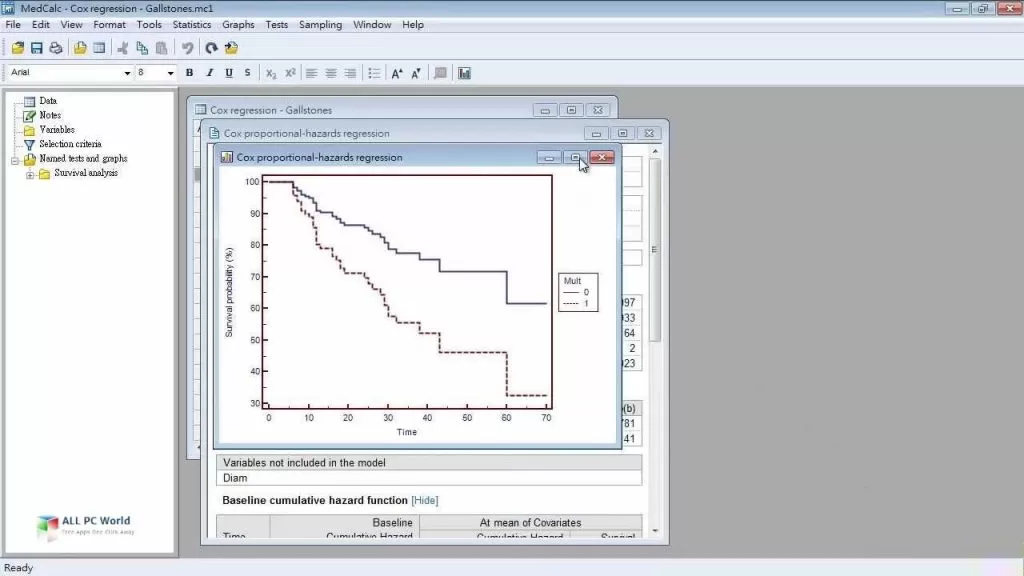This screenshot has height=576, width=1024.
Task: Select Survival analysis folder
Action: pos(86,173)
